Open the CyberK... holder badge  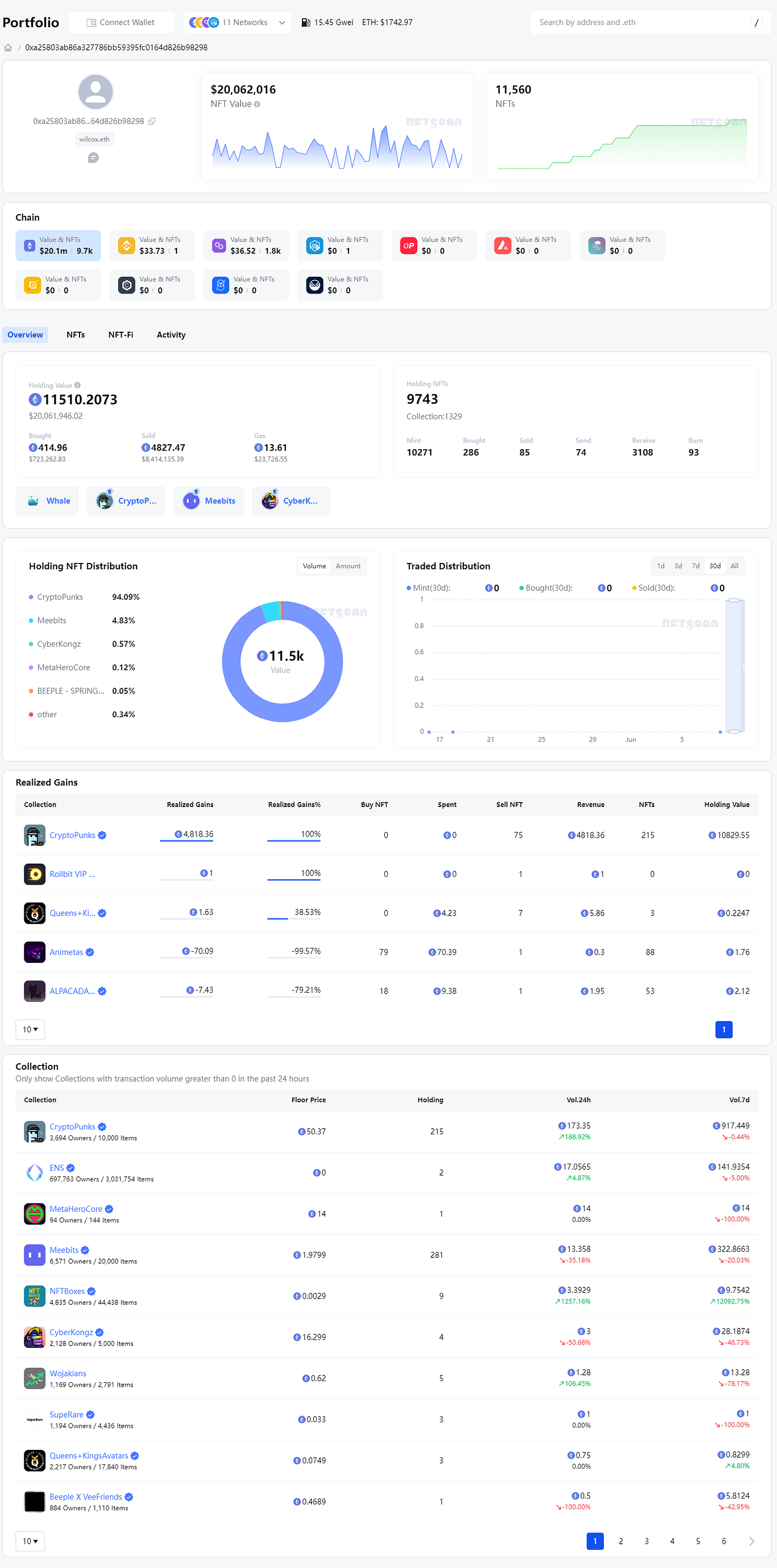click(x=291, y=501)
